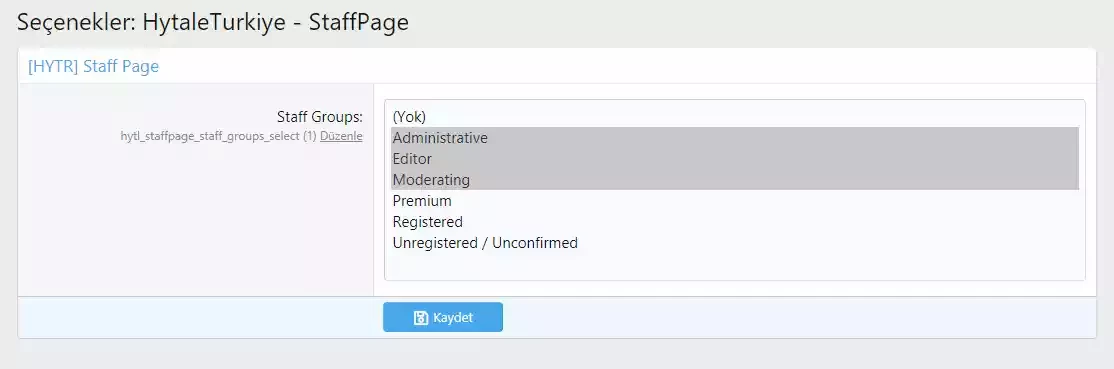Click the empty space inside Staff Groups listbox
Viewport: 1114px width, 369px height.
click(735, 267)
